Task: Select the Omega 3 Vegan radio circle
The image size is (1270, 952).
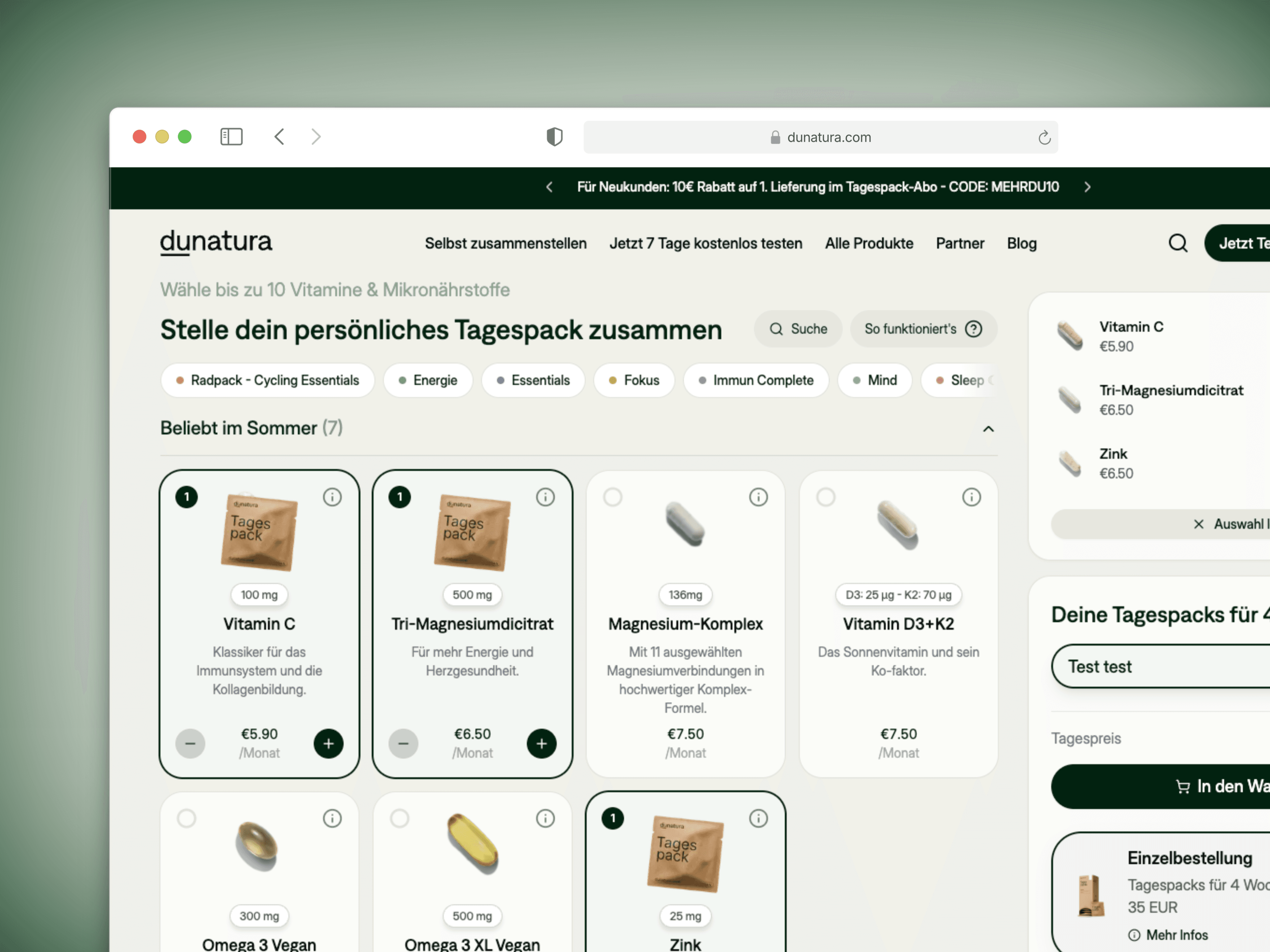Action: tap(187, 818)
